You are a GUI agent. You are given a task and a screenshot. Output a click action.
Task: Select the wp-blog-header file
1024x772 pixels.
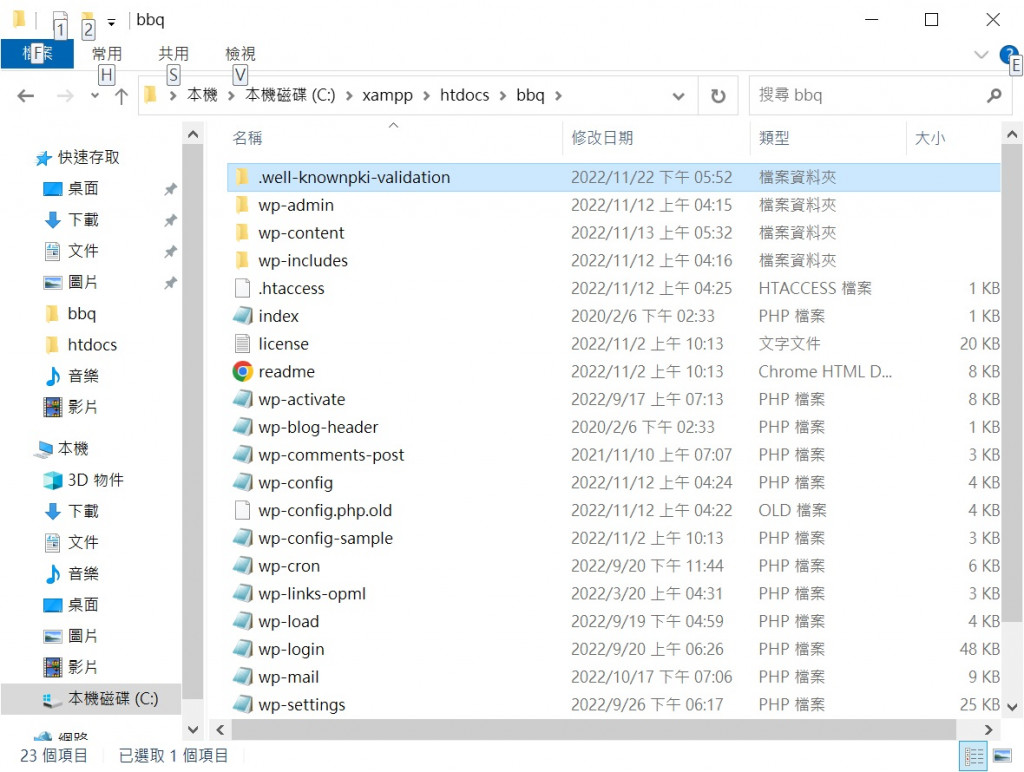point(318,427)
